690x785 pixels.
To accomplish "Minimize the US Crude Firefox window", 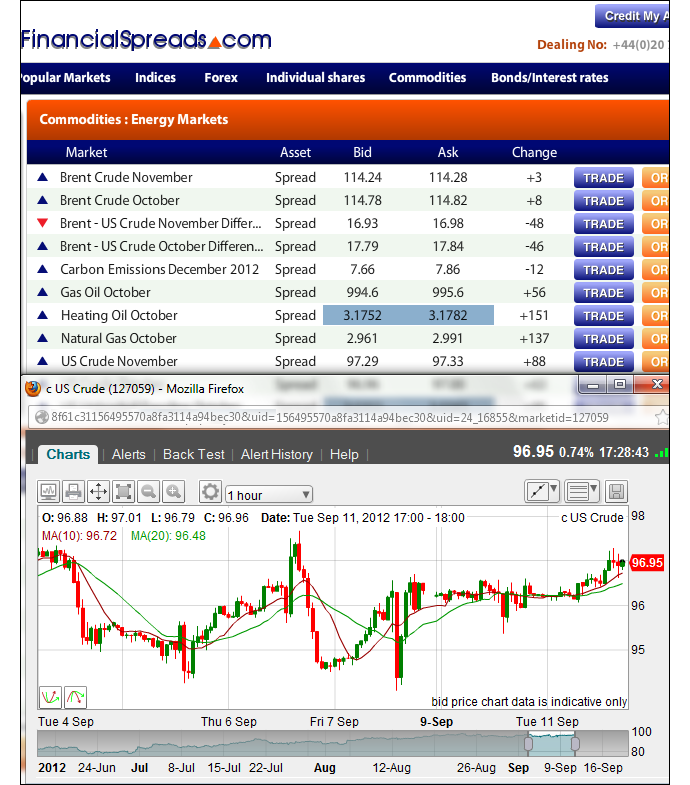I will pos(593,385).
